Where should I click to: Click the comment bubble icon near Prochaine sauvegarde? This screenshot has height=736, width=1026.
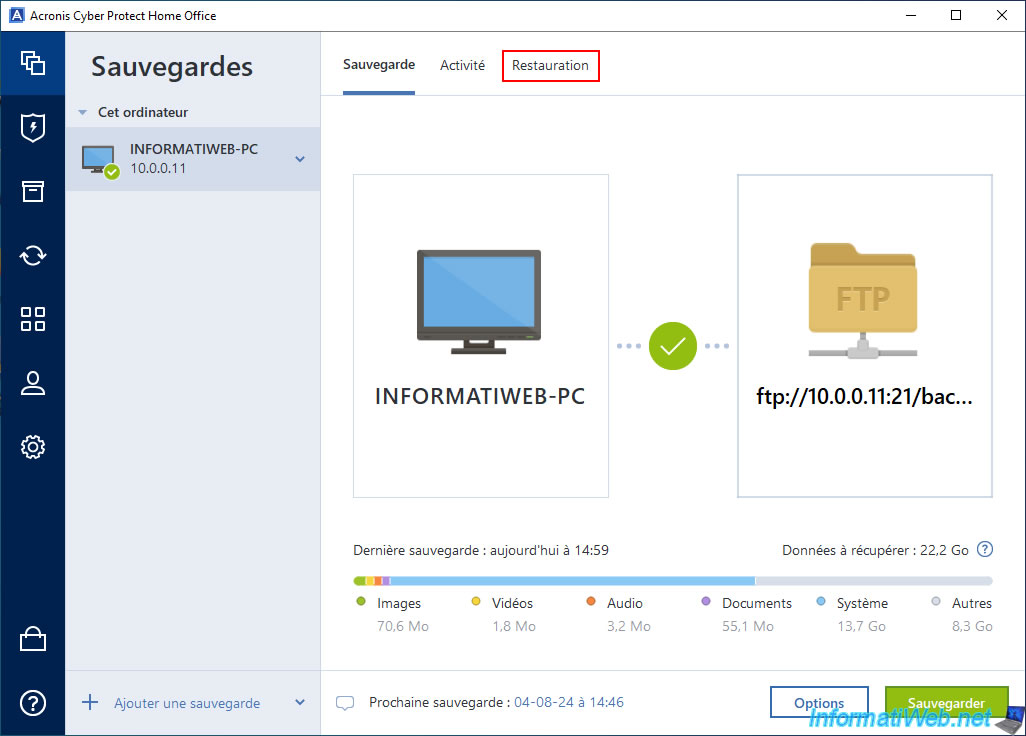click(x=345, y=703)
